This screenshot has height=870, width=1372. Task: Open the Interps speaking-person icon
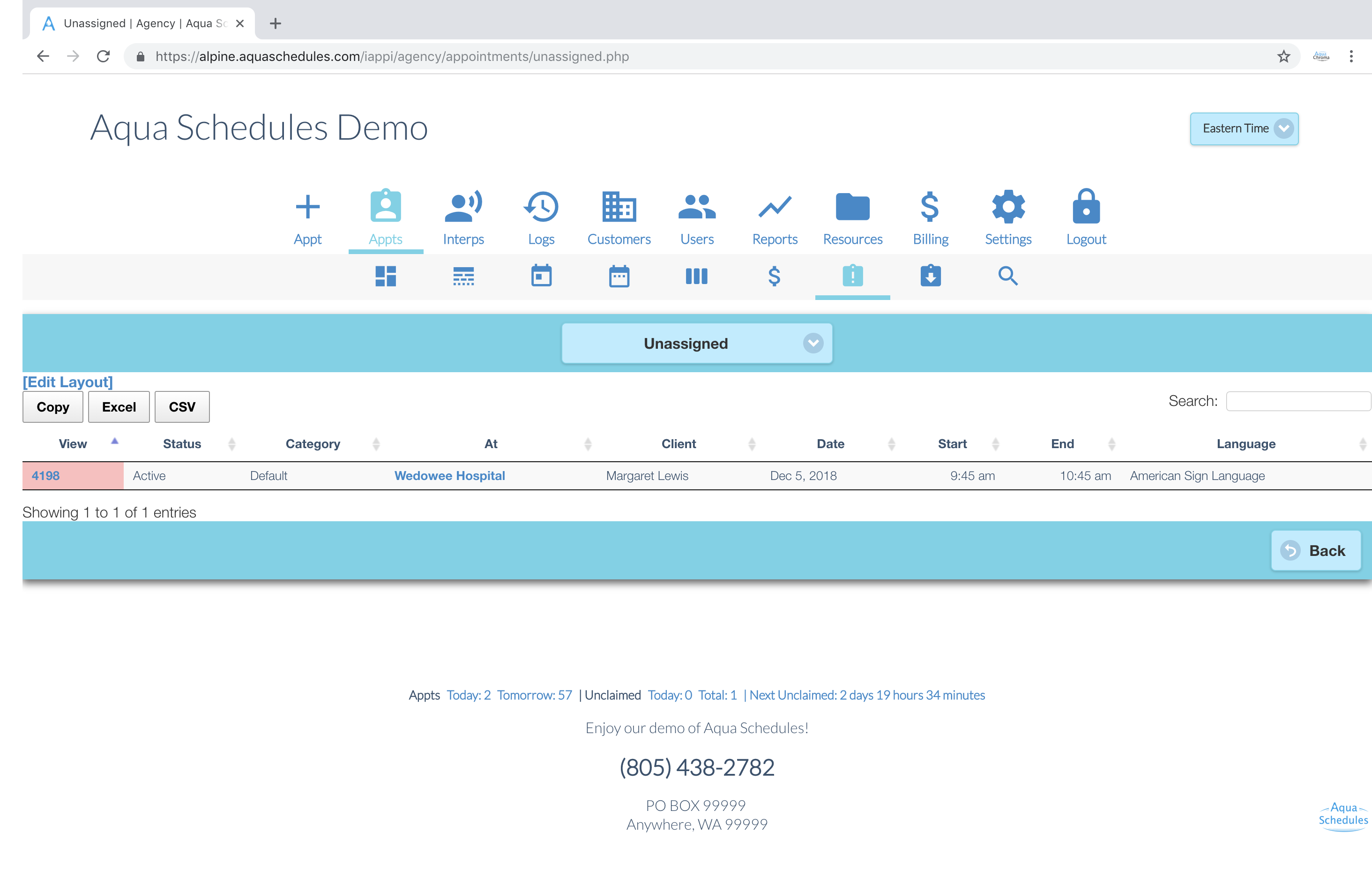pyautogui.click(x=463, y=206)
